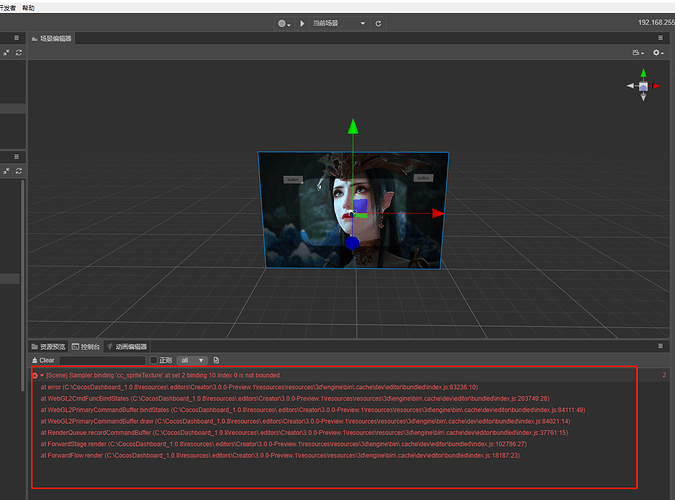Click the red error icon of the log entry
Viewport: 675px width, 500px height.
(x=34, y=376)
